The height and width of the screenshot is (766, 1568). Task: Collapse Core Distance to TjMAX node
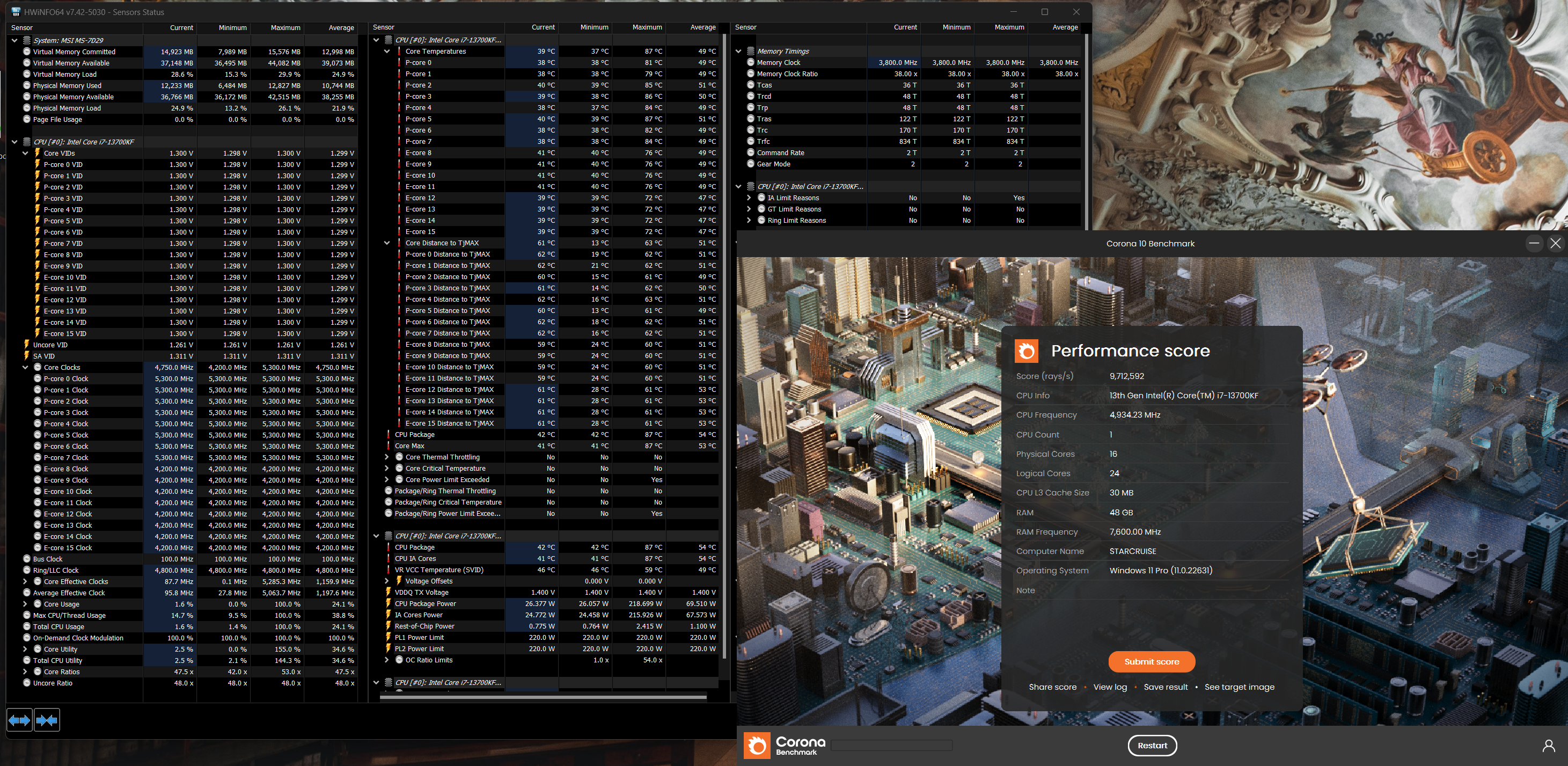pyautogui.click(x=386, y=243)
